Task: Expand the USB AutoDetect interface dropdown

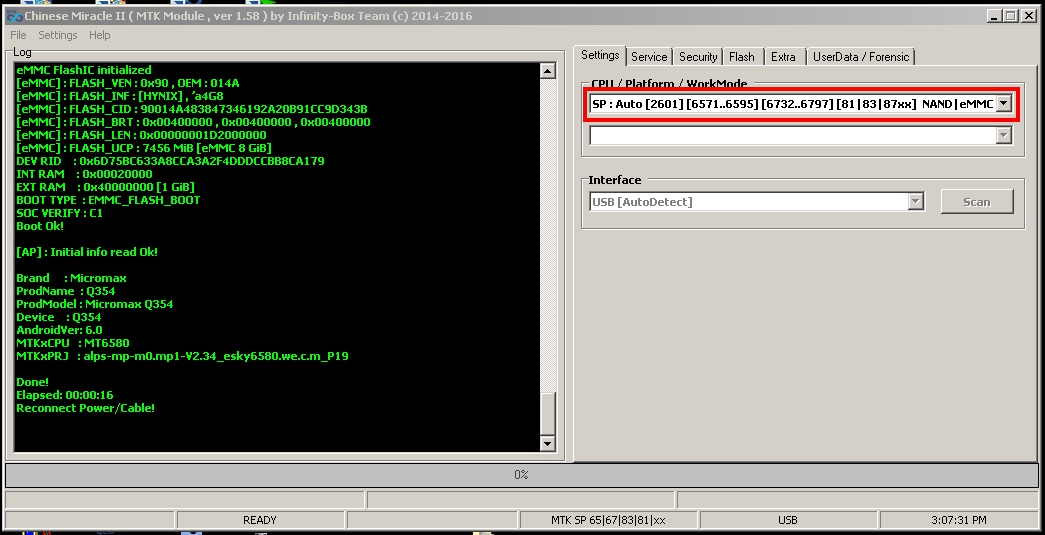Action: [916, 201]
